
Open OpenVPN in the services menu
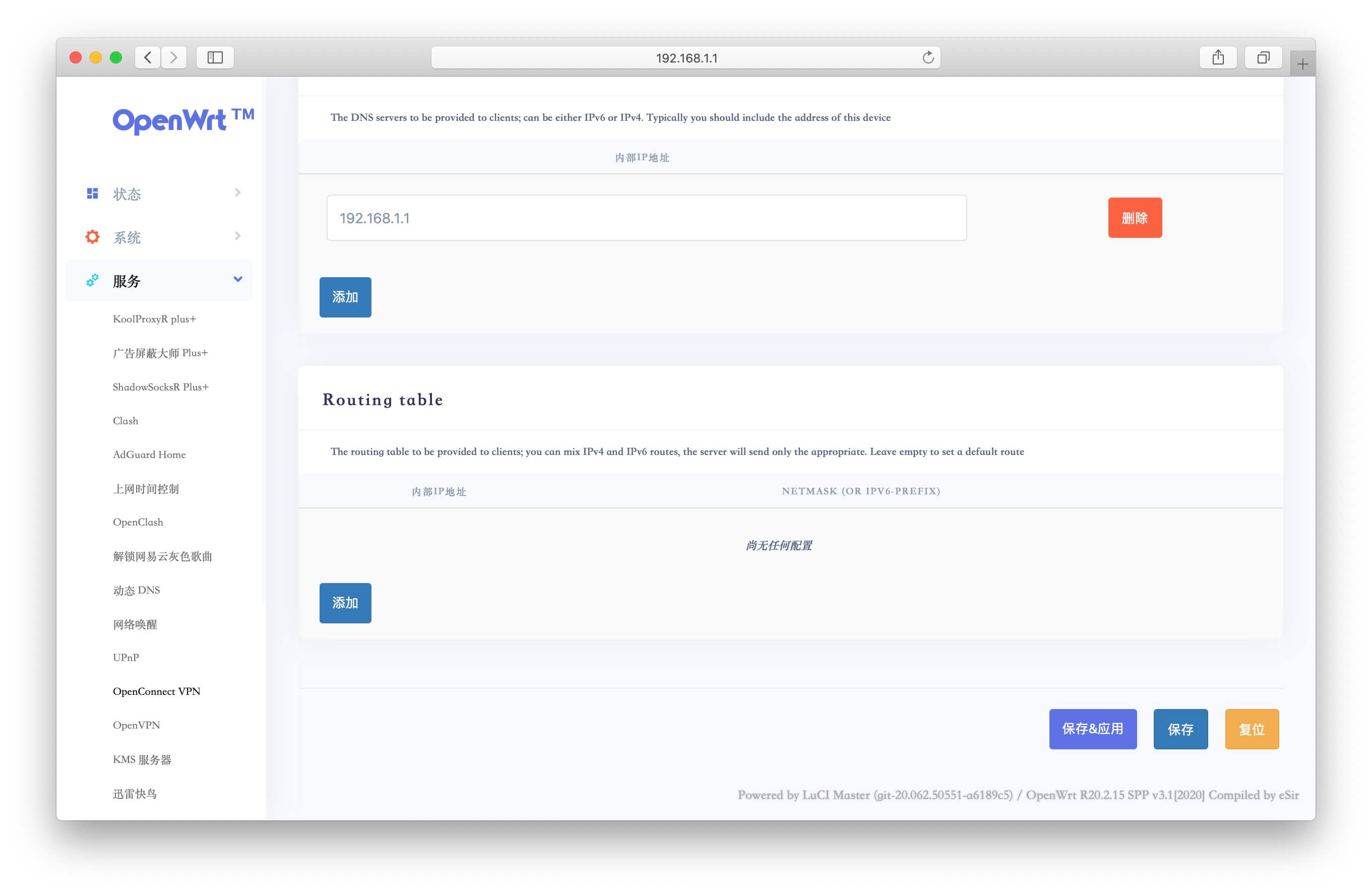(136, 725)
